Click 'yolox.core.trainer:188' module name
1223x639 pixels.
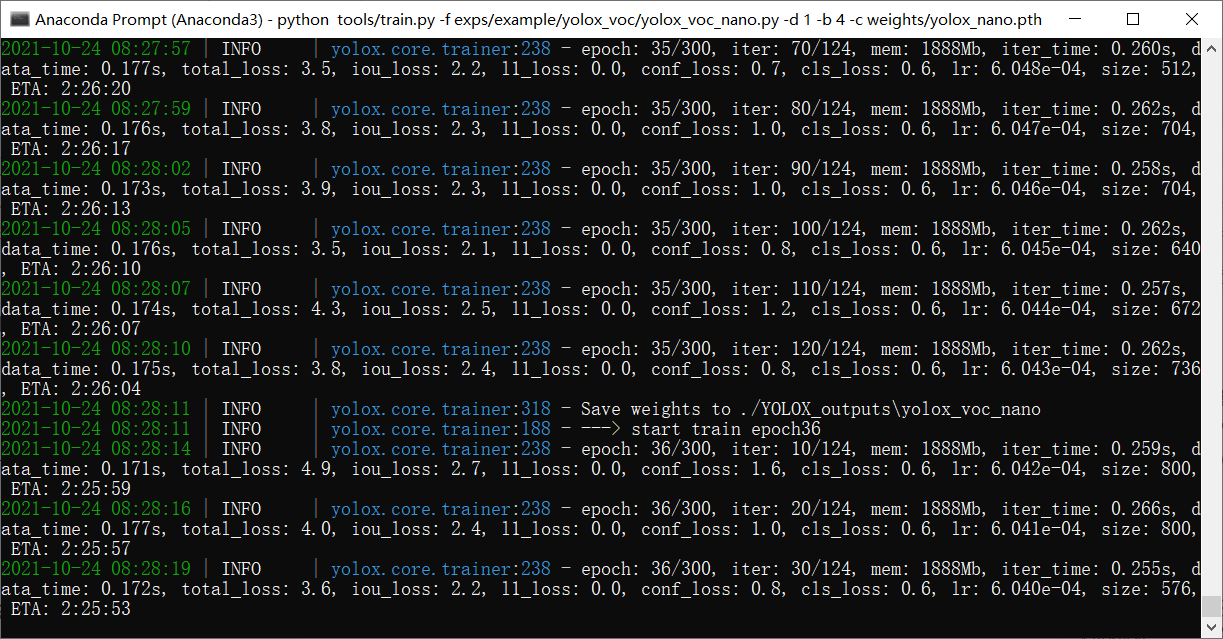point(441,429)
